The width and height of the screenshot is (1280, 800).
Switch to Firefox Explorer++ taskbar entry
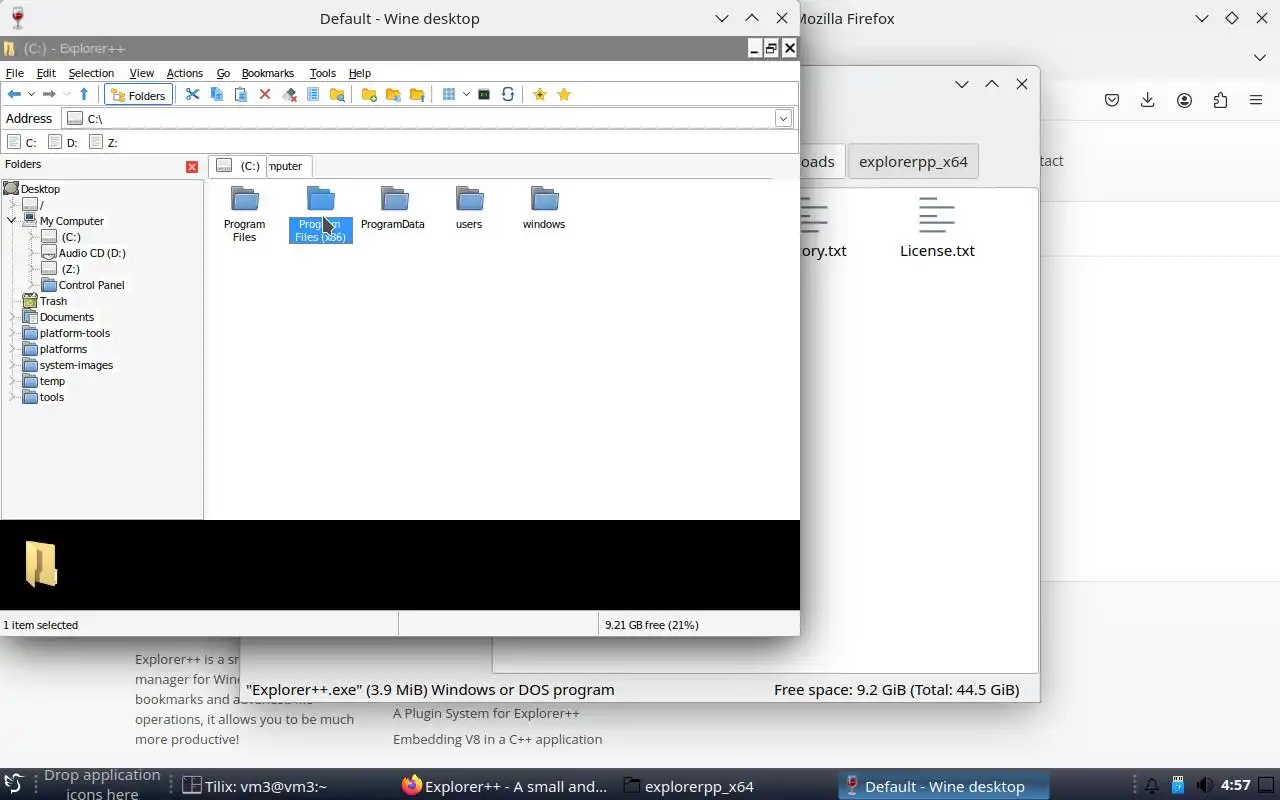[x=504, y=786]
